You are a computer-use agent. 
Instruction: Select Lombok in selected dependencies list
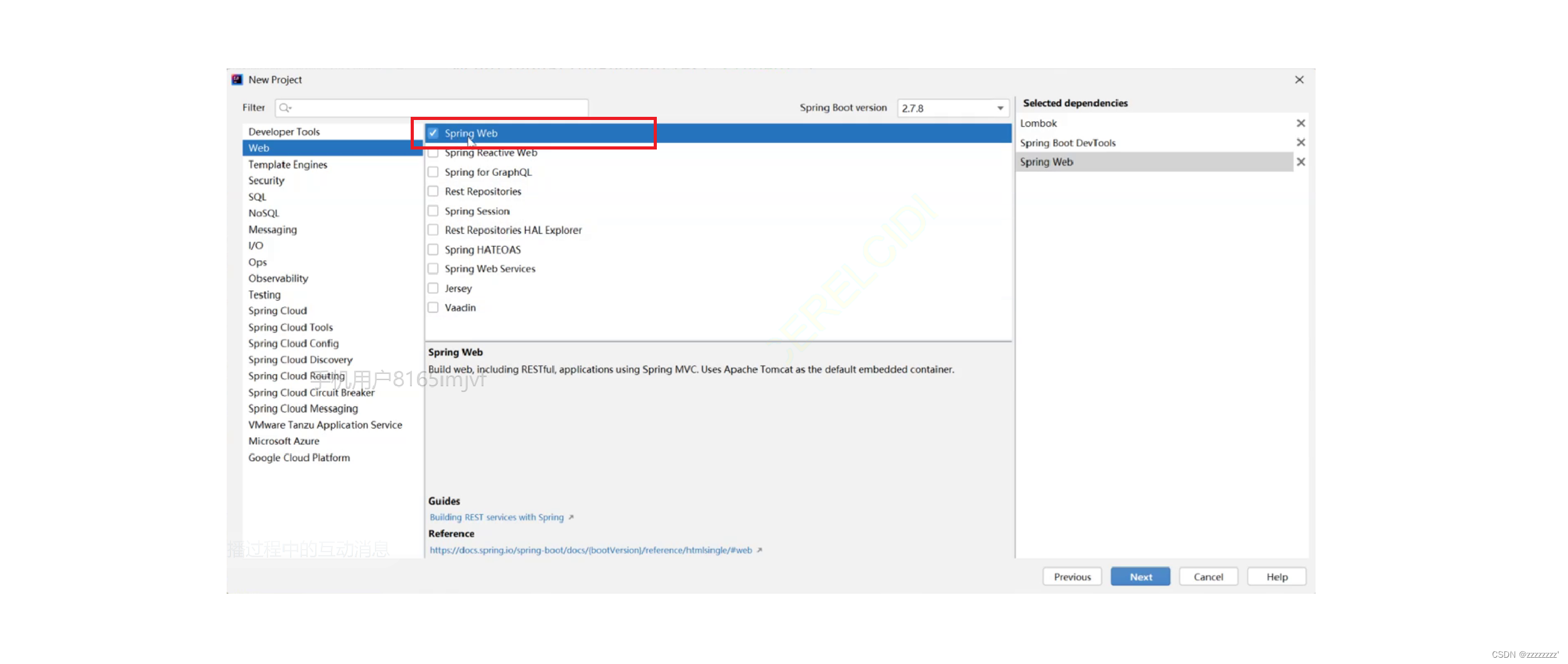(x=1154, y=123)
